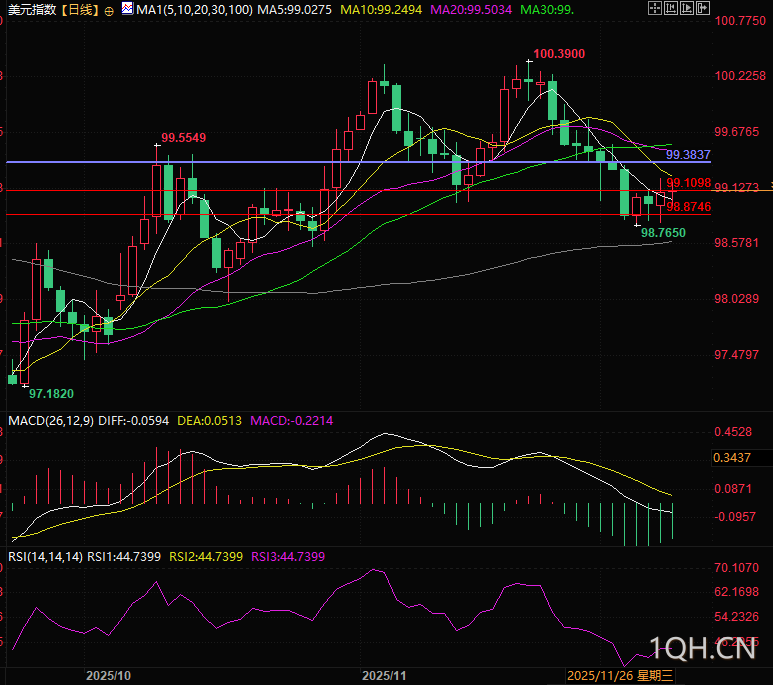The image size is (773, 685).
Task: Click the 100.3900 high price marker
Action: click(x=559, y=54)
